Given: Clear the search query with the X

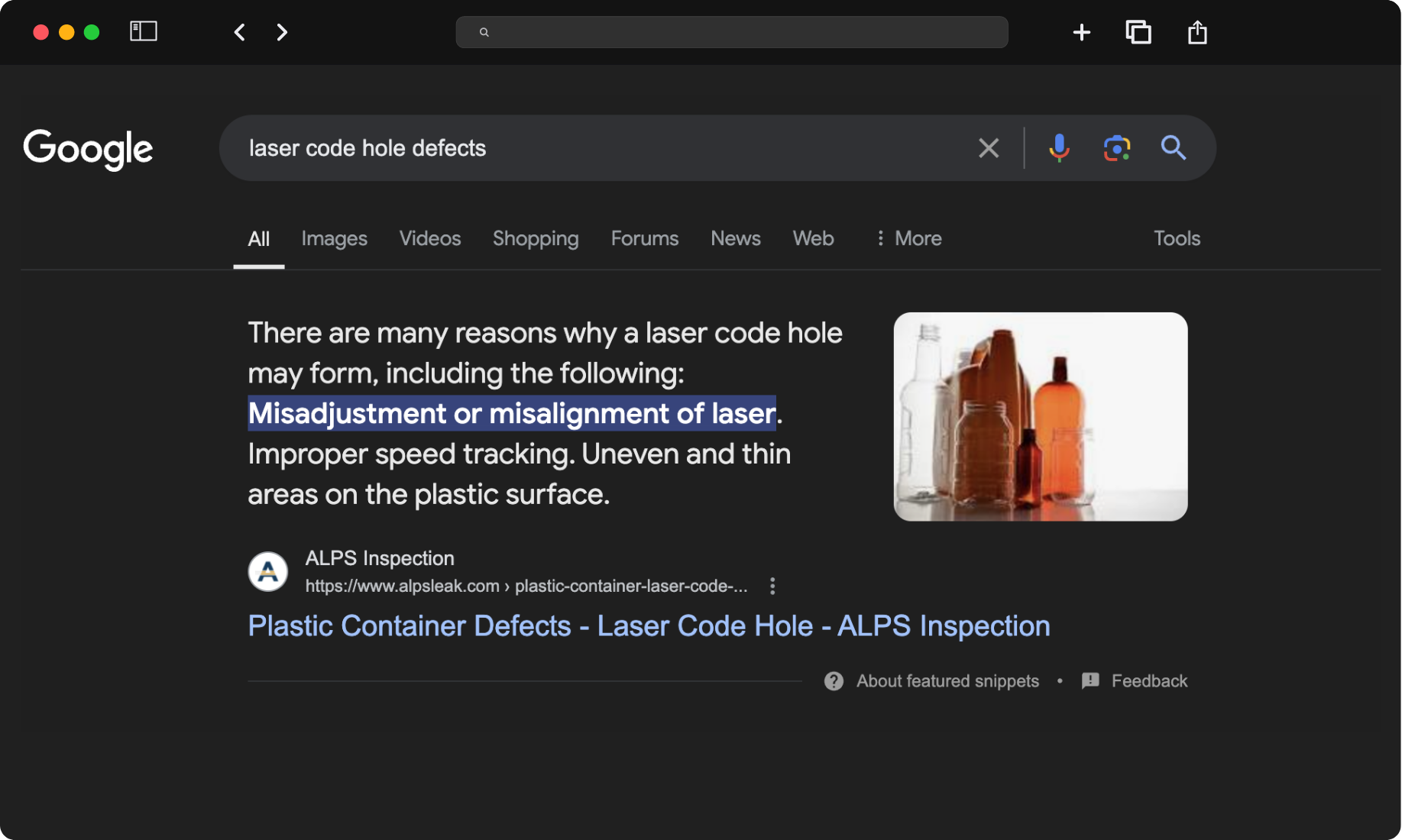Looking at the screenshot, I should pyautogui.click(x=989, y=148).
